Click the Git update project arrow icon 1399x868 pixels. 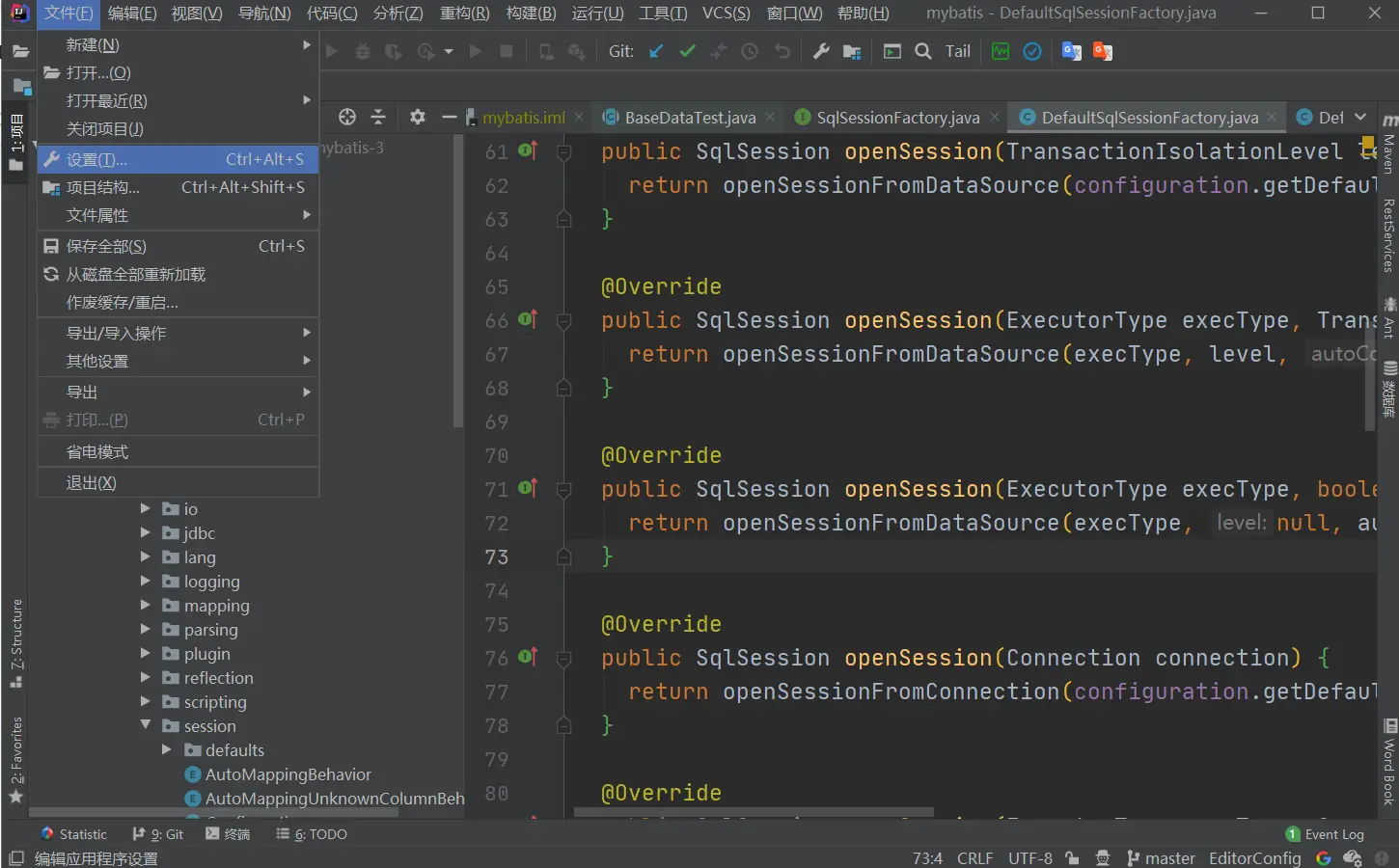pyautogui.click(x=656, y=52)
